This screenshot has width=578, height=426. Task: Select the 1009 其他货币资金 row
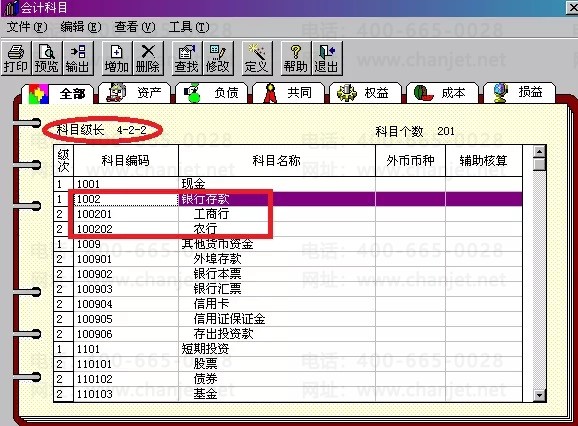[x=288, y=244]
